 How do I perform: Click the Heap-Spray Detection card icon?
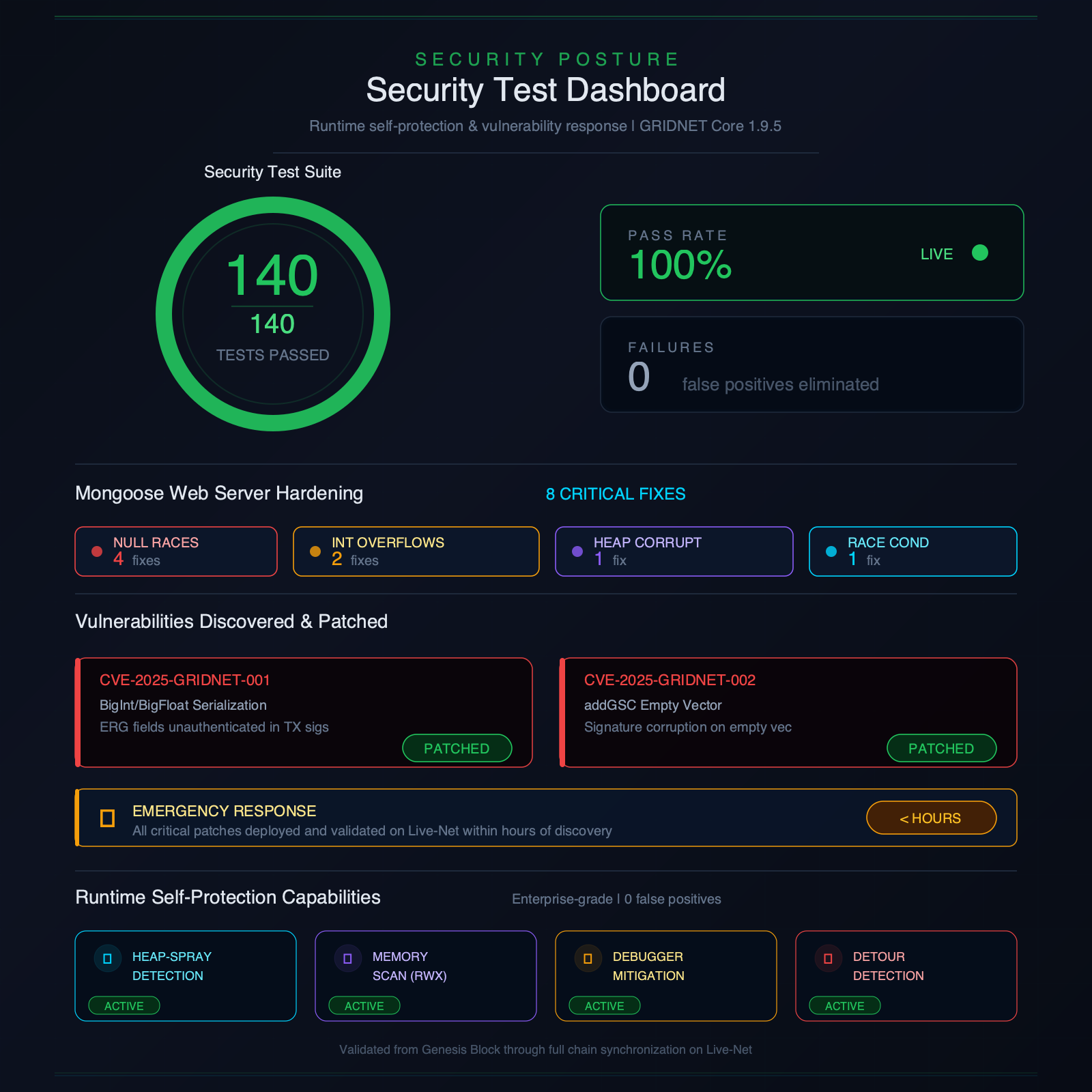(107, 958)
